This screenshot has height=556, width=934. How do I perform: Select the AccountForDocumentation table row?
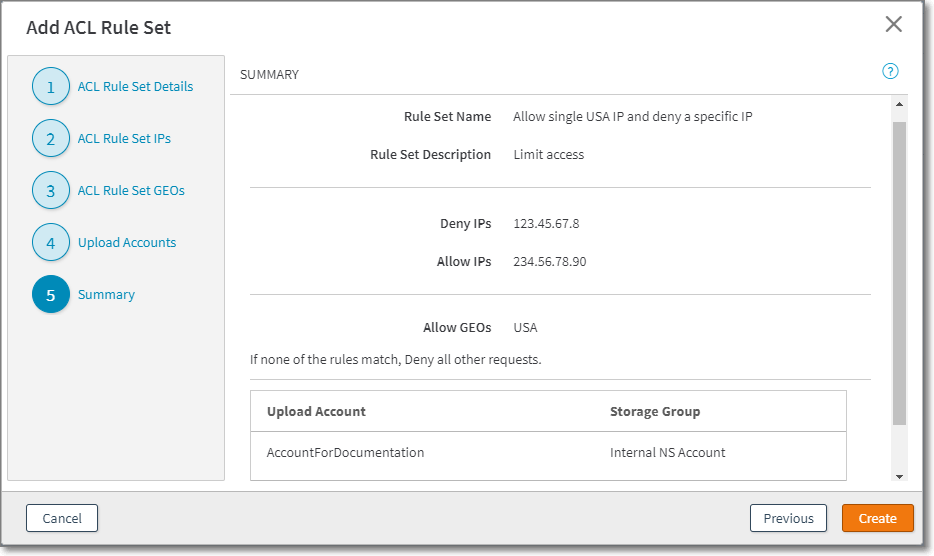pos(547,453)
